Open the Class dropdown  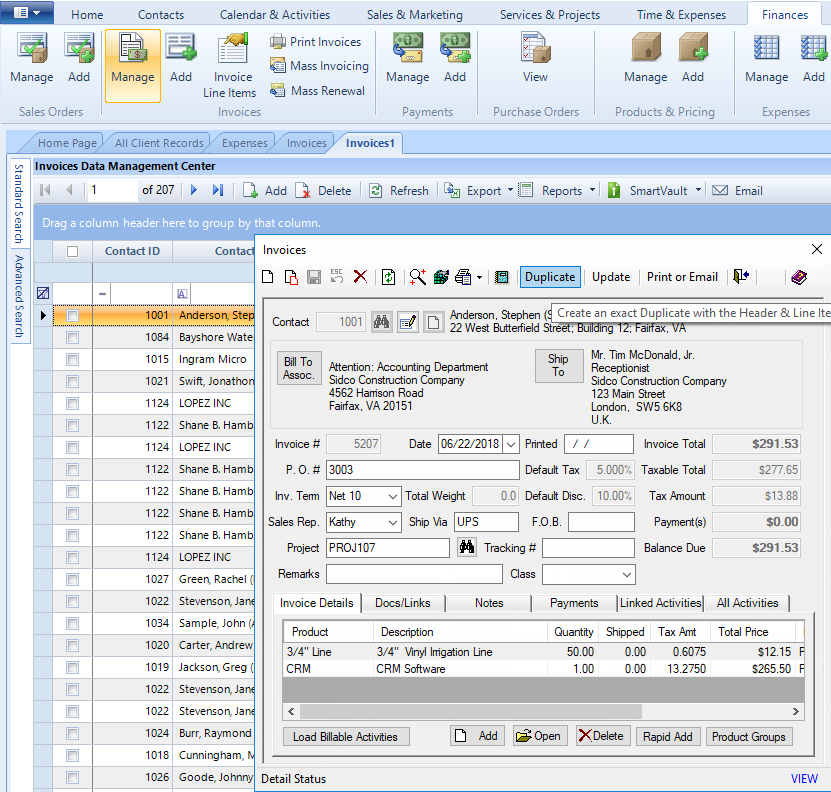(x=627, y=574)
